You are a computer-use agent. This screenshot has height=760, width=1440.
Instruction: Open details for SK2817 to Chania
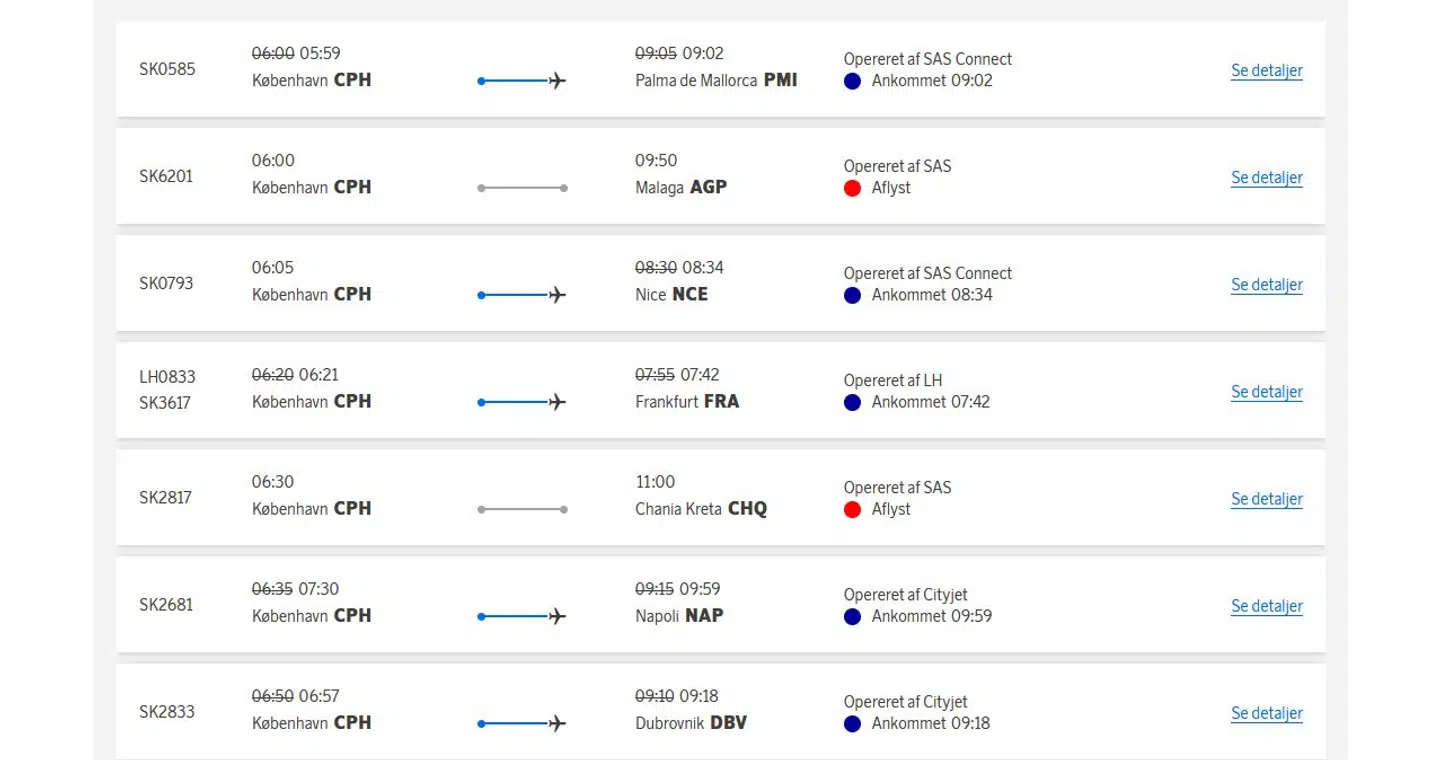(x=1266, y=498)
